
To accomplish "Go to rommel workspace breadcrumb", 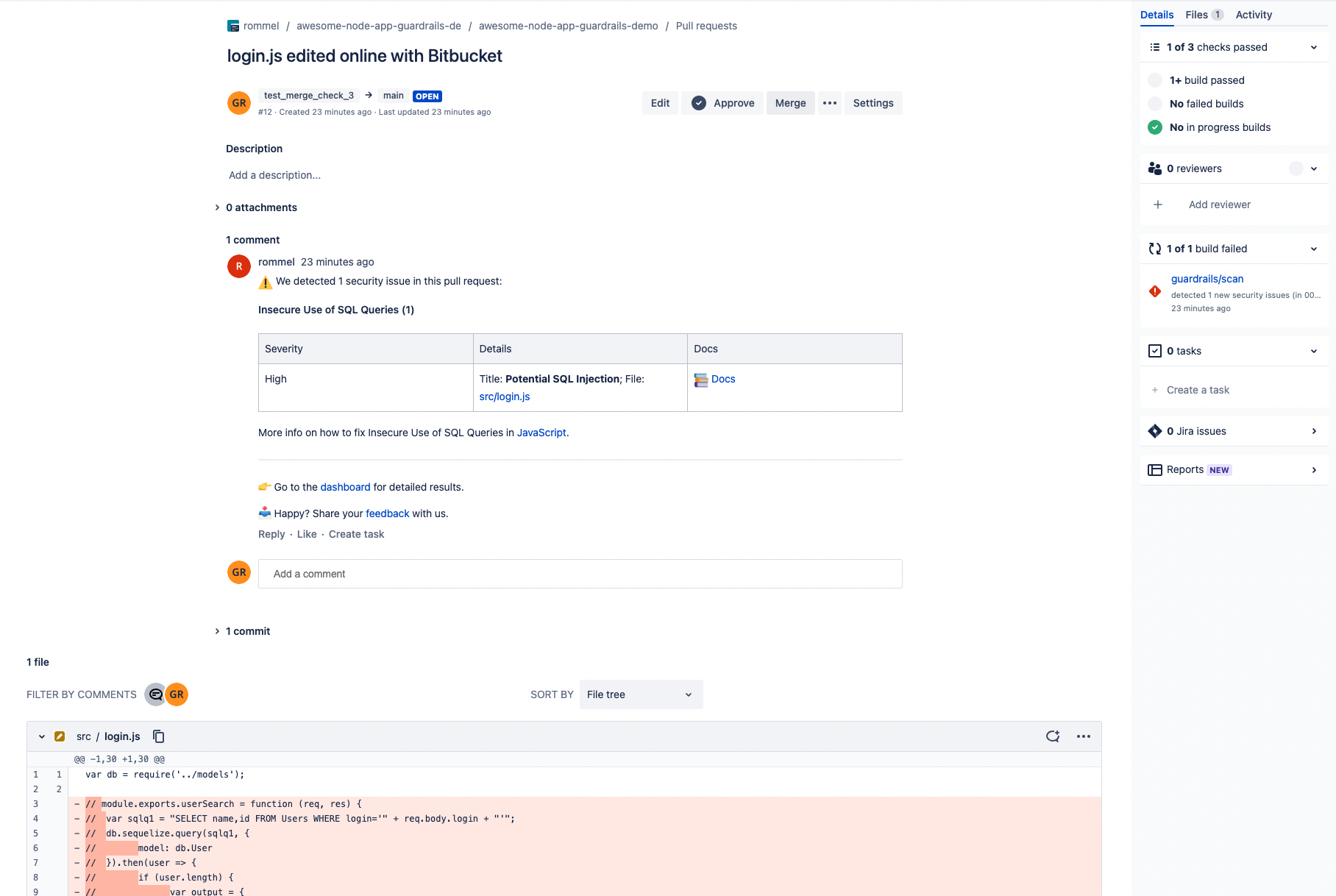I will pyautogui.click(x=261, y=26).
